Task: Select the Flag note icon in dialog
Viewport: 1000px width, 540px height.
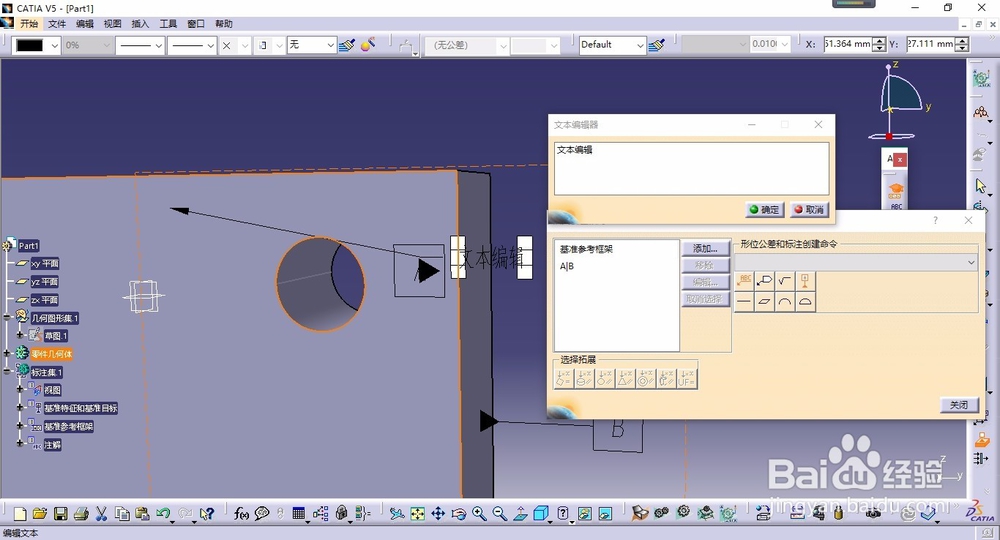Action: pos(765,281)
